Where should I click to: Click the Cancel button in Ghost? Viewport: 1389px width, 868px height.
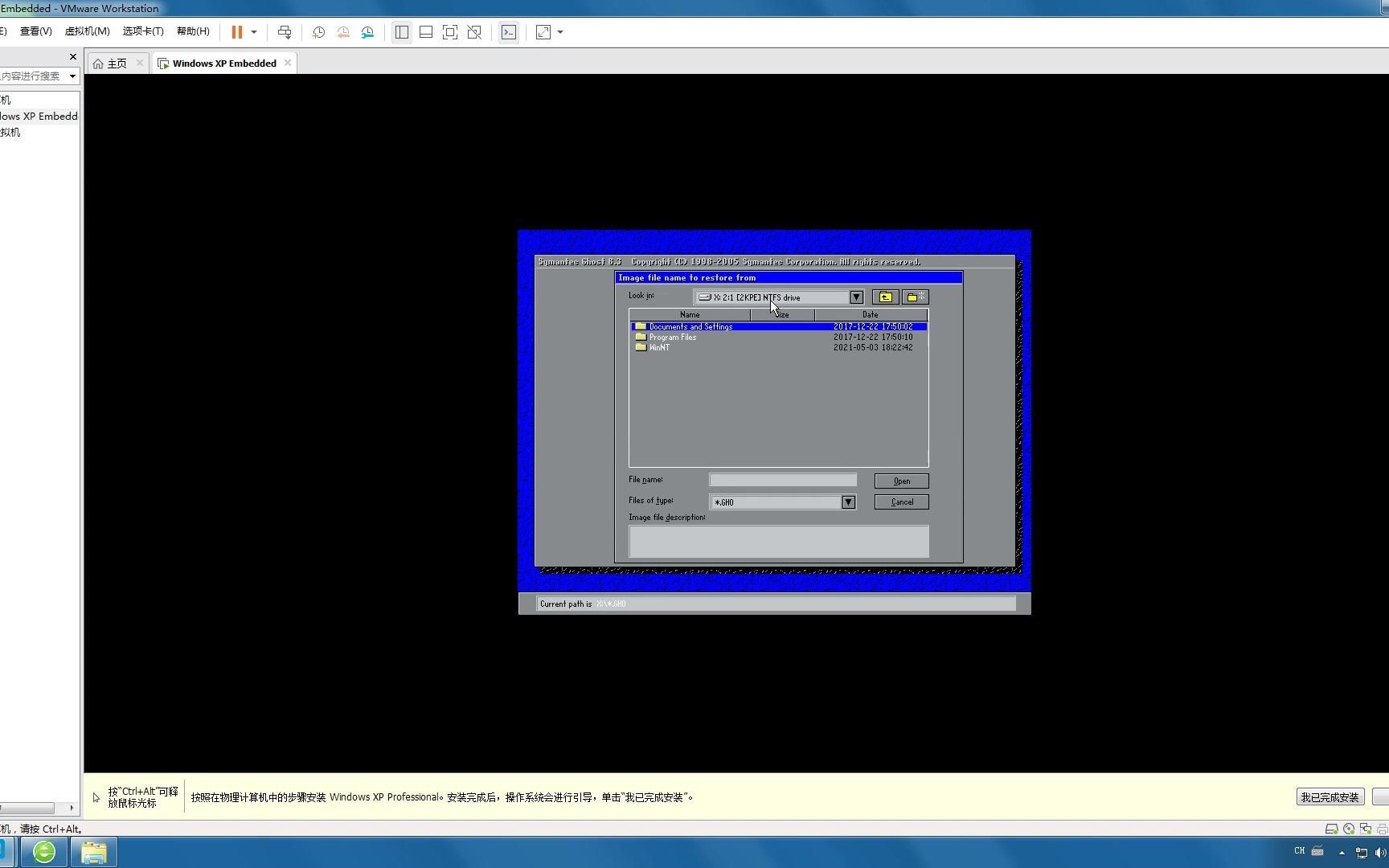[x=902, y=502]
